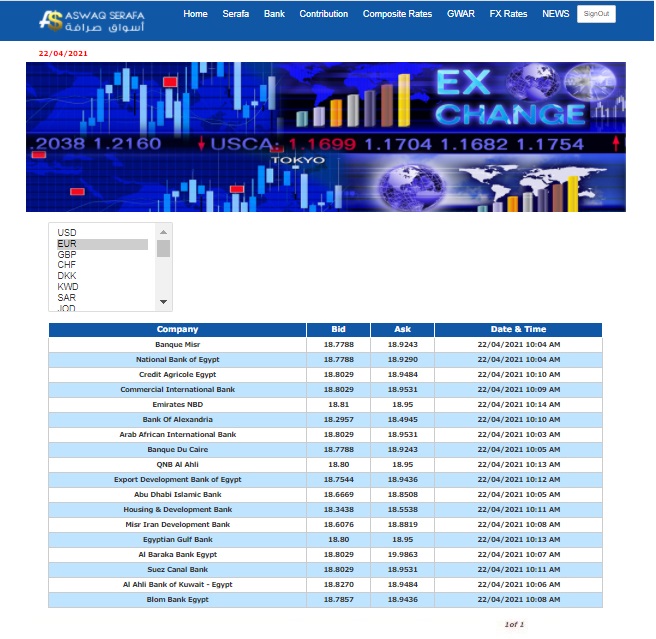
Task: Click the exchange banner image
Action: [x=326, y=137]
